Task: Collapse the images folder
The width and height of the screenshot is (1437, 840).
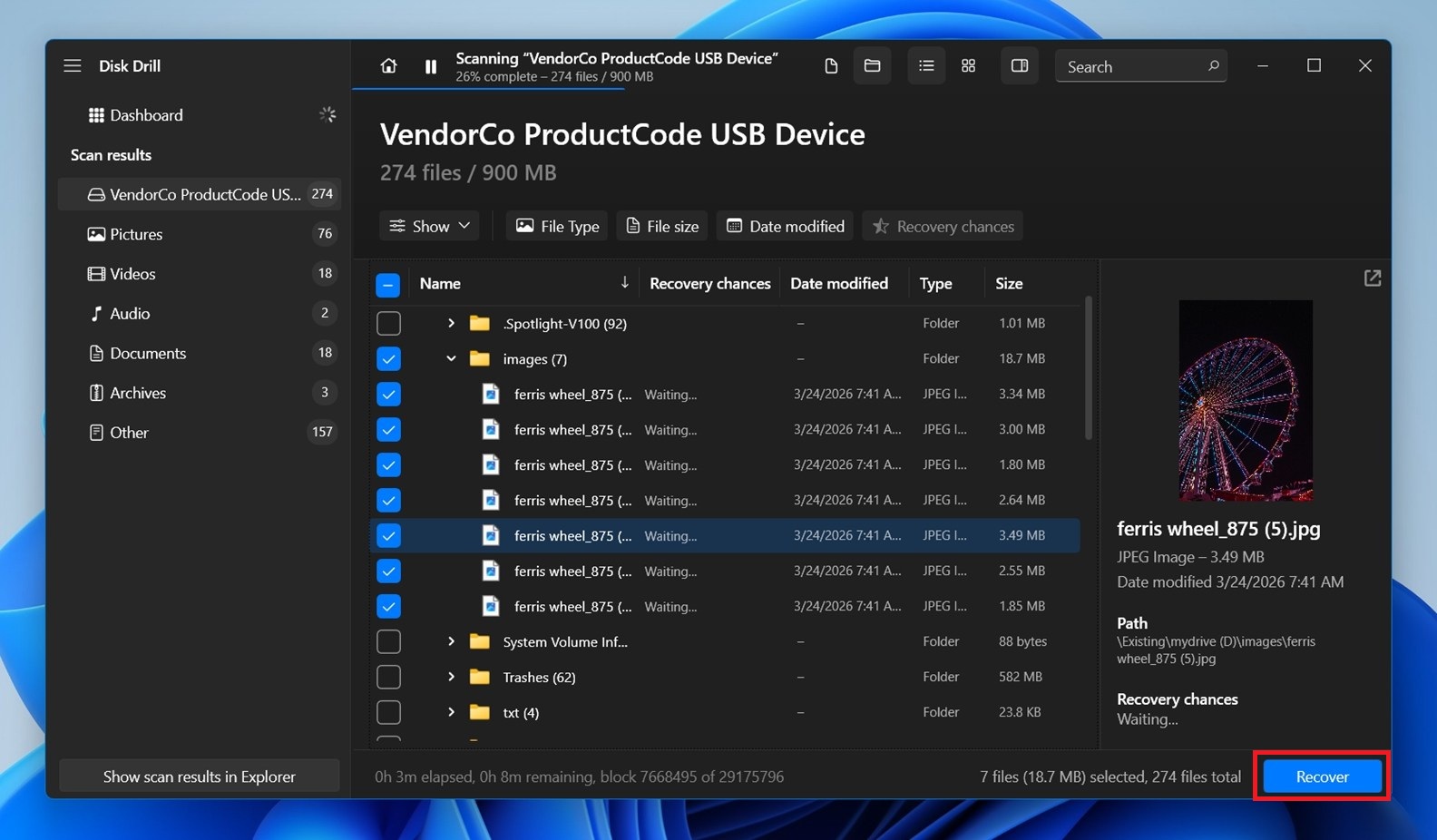Action: coord(451,358)
